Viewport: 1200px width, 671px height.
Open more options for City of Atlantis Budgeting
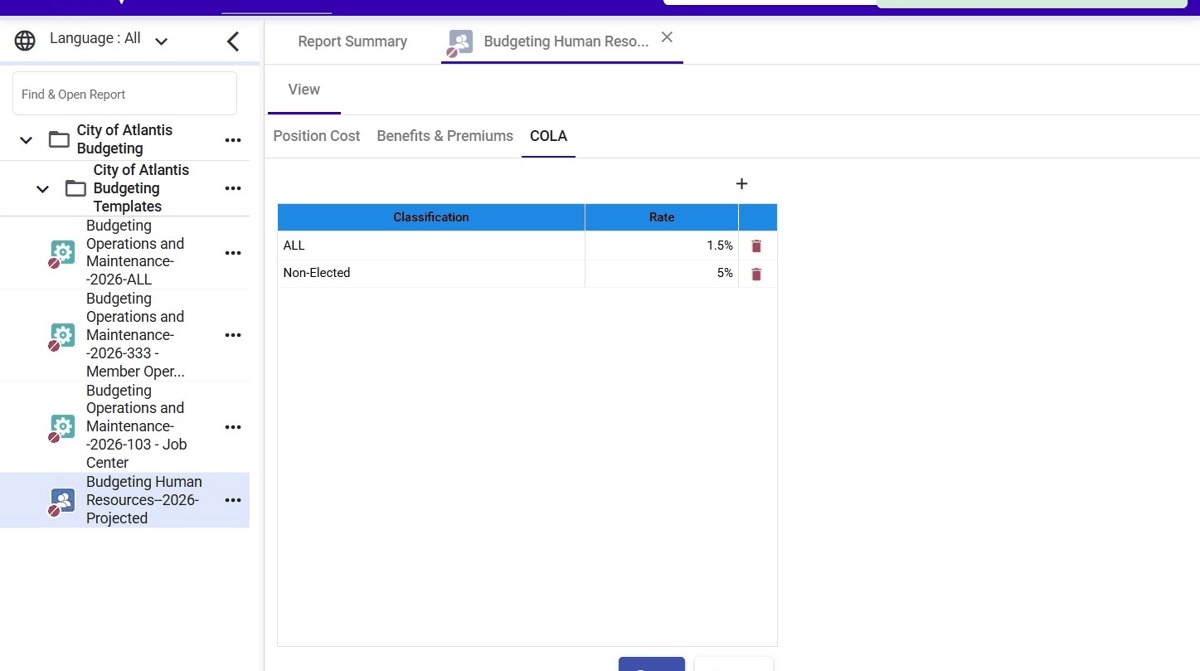tap(233, 140)
